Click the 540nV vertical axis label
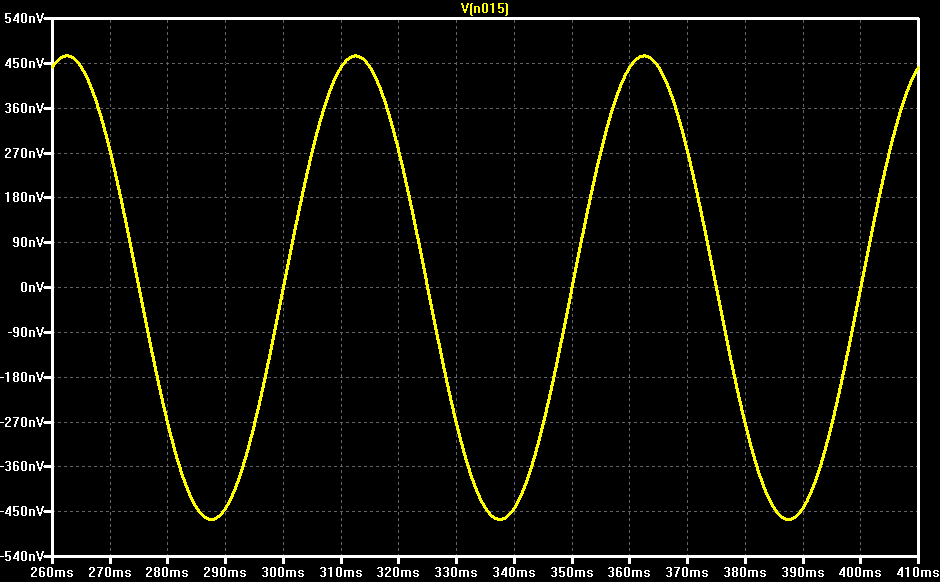Image resolution: width=940 pixels, height=582 pixels. 24,19
